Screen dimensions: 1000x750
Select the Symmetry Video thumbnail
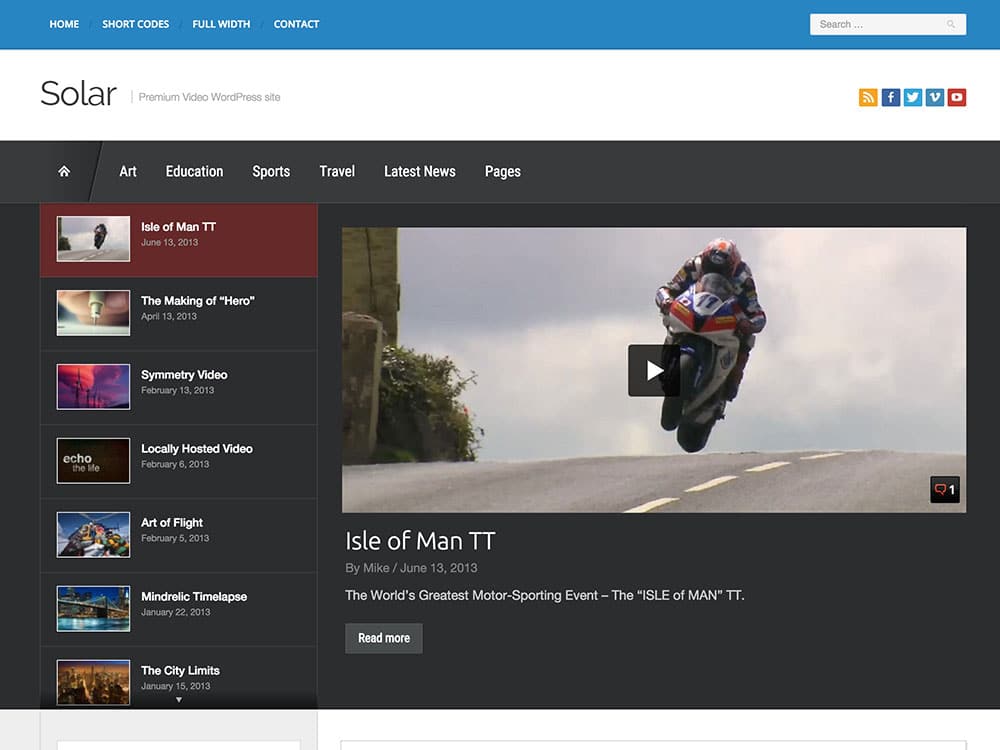(x=93, y=386)
